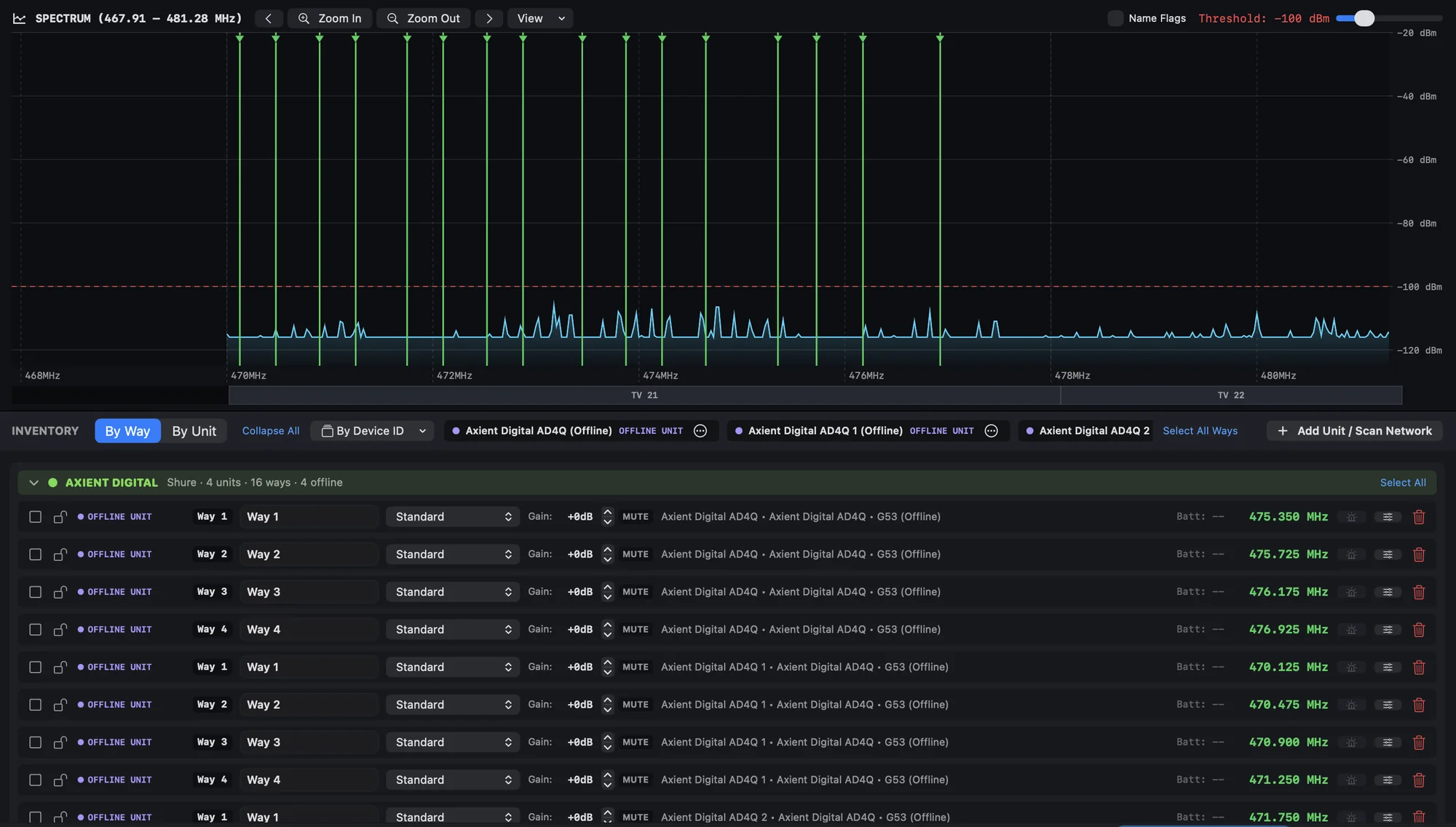Click the Zoom Out button
This screenshot has height=827, width=1456.
click(x=423, y=18)
